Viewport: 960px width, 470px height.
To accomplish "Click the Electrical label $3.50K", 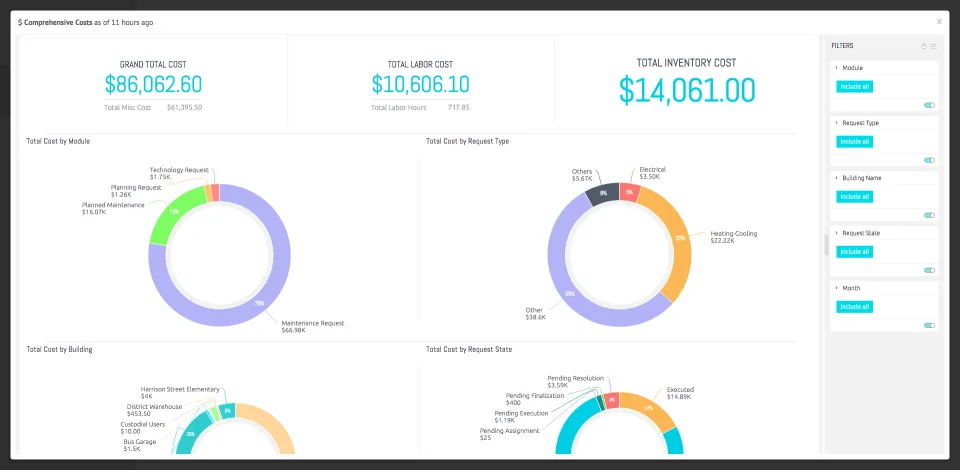I will pyautogui.click(x=652, y=173).
